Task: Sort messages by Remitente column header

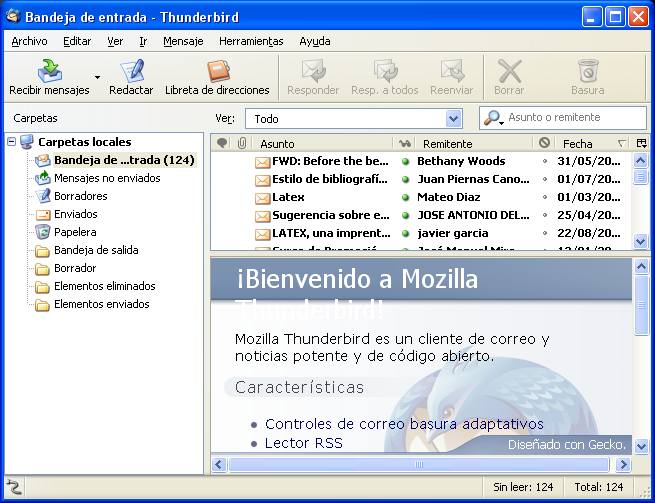Action: click(x=470, y=143)
